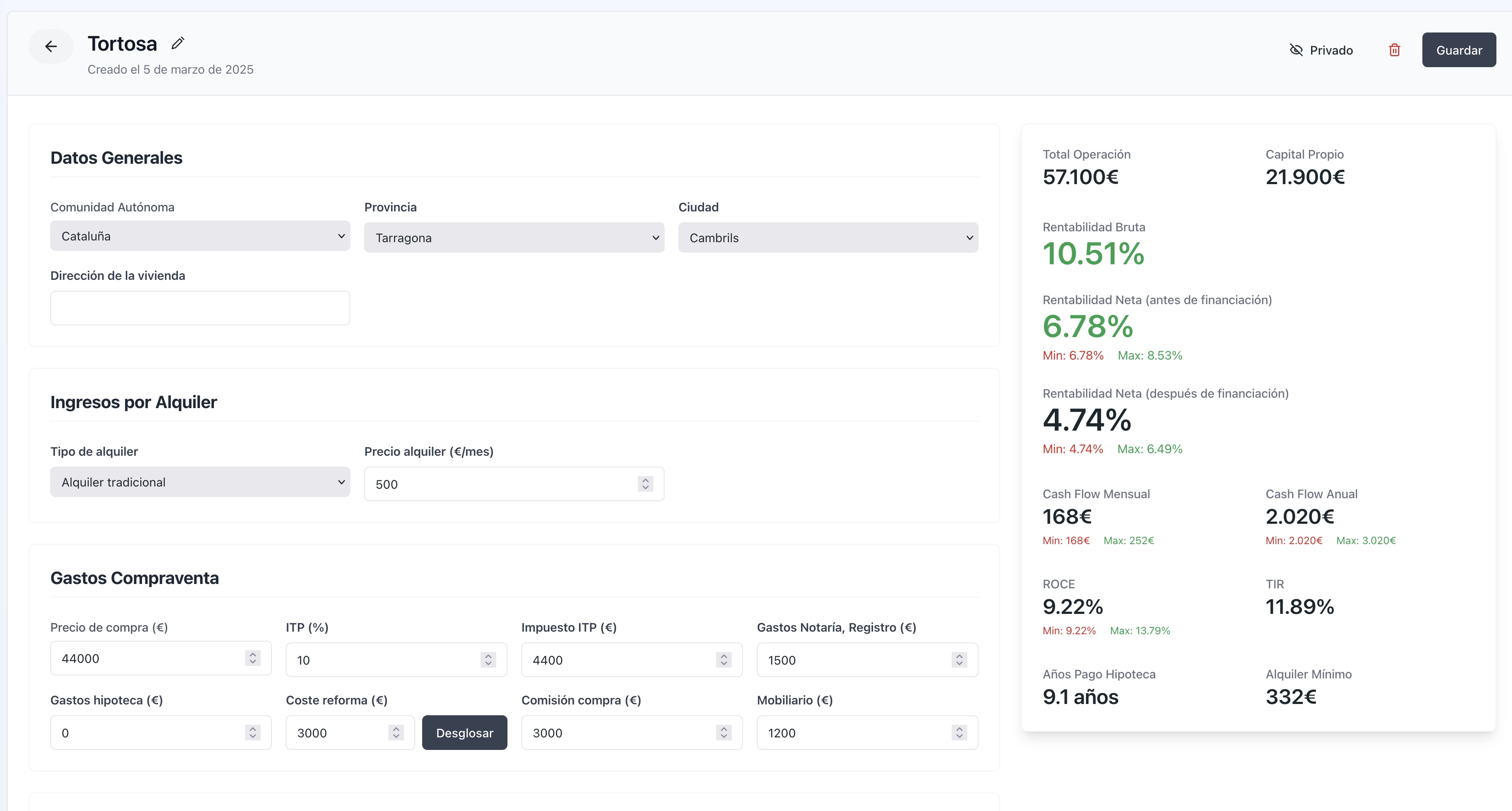Click the Gastos Notaría, Registro field

pyautogui.click(x=857, y=659)
